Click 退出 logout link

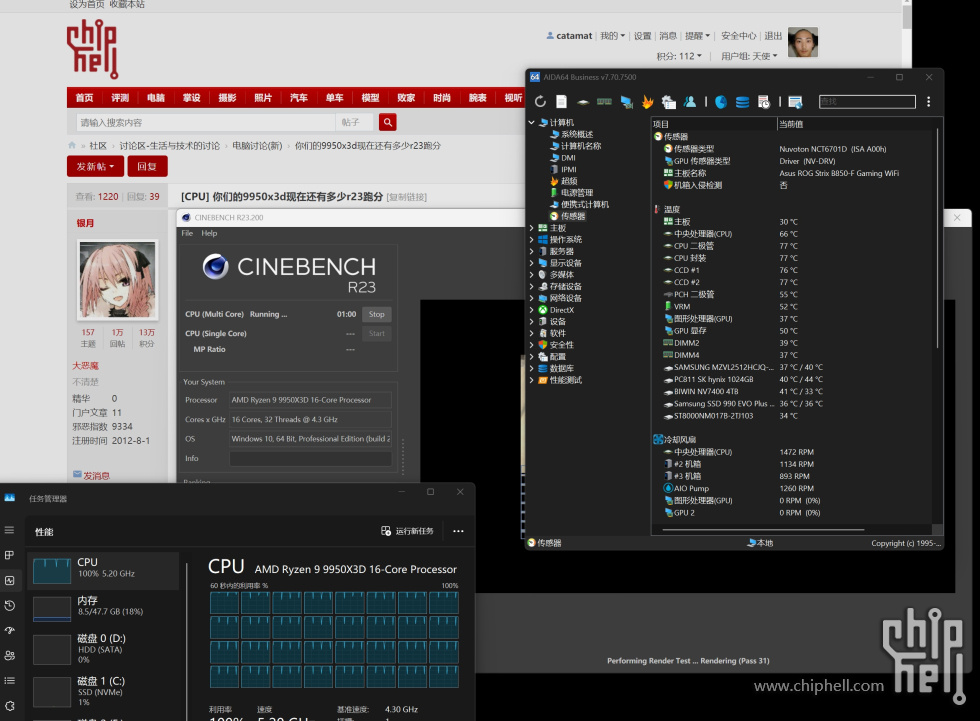click(x=772, y=36)
